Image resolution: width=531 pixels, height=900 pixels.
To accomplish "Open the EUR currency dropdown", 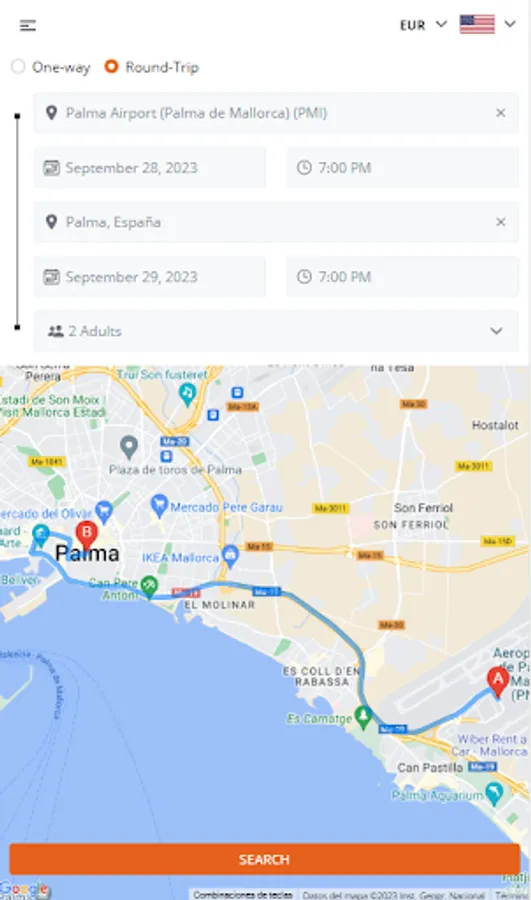I will point(423,25).
